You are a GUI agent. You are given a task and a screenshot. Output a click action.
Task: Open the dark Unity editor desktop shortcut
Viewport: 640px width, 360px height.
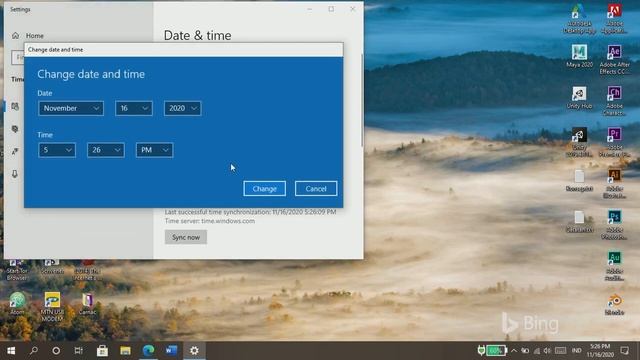579,142
